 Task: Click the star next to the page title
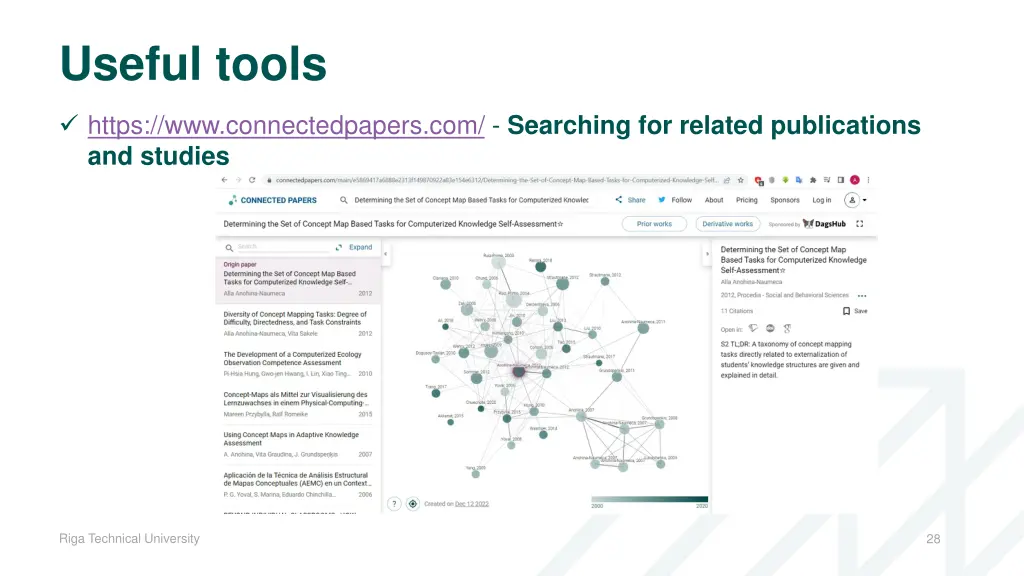coord(560,224)
